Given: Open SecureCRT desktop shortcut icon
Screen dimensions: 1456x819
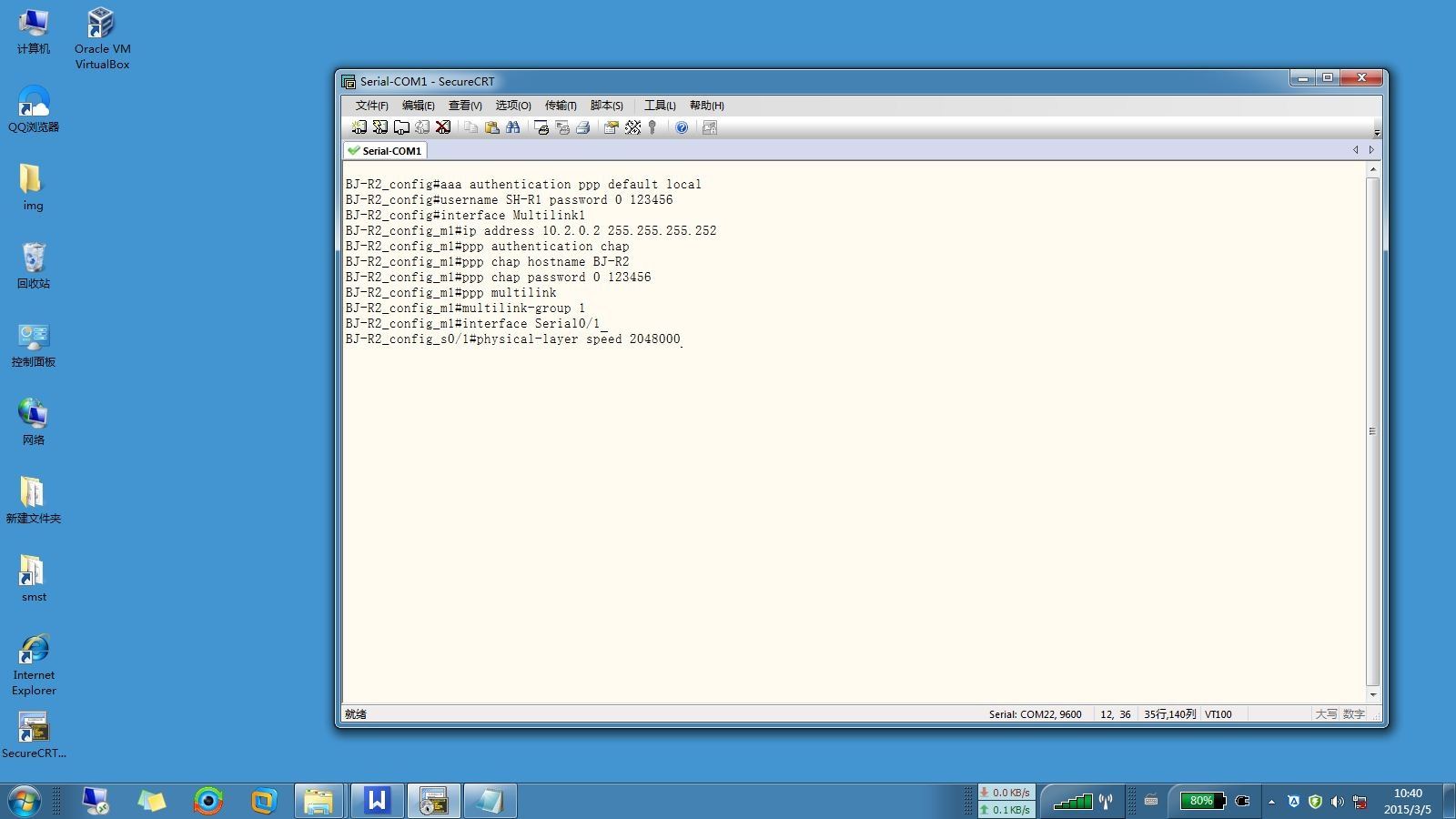Looking at the screenshot, I should 34,735.
